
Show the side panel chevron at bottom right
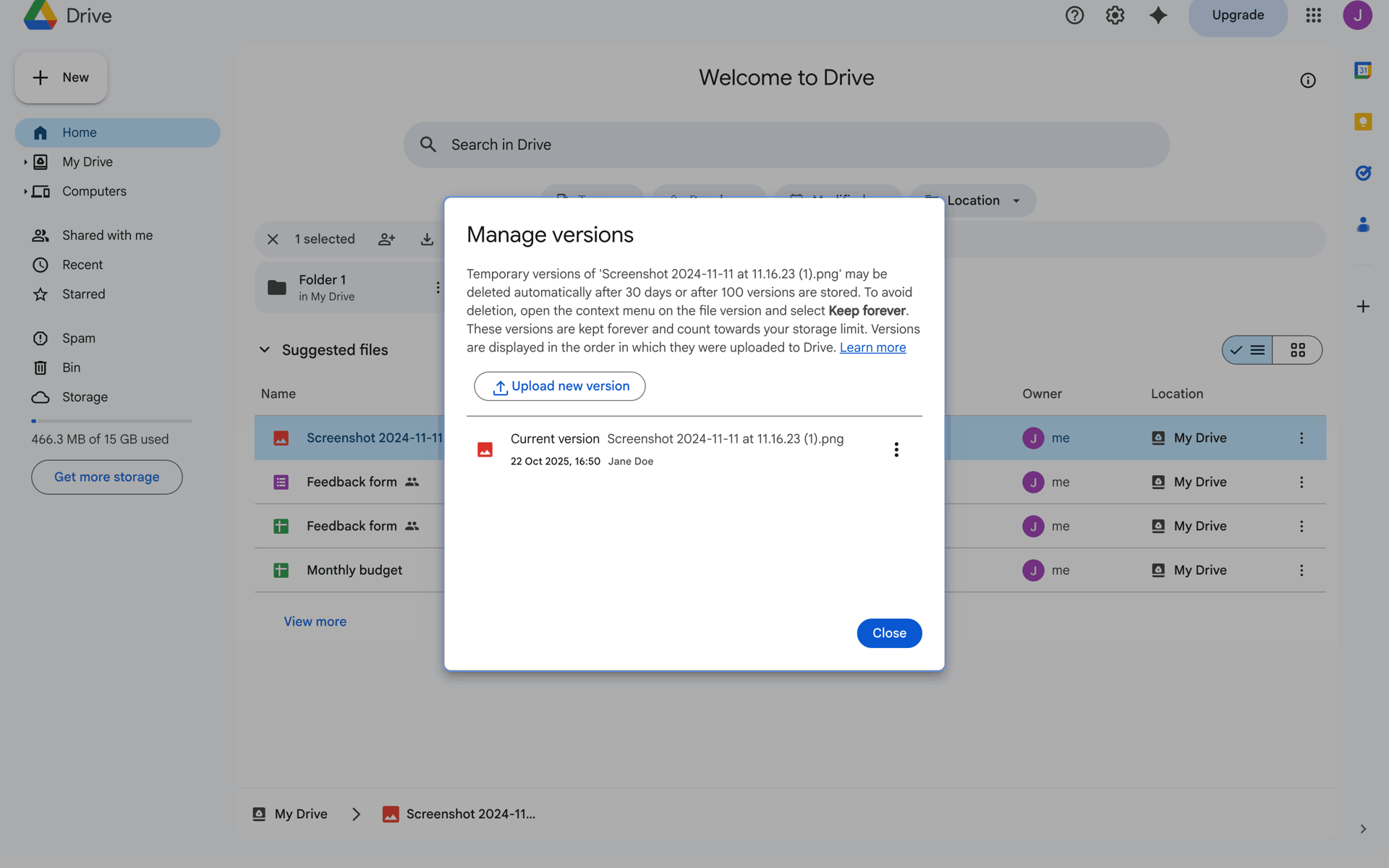(x=1363, y=829)
